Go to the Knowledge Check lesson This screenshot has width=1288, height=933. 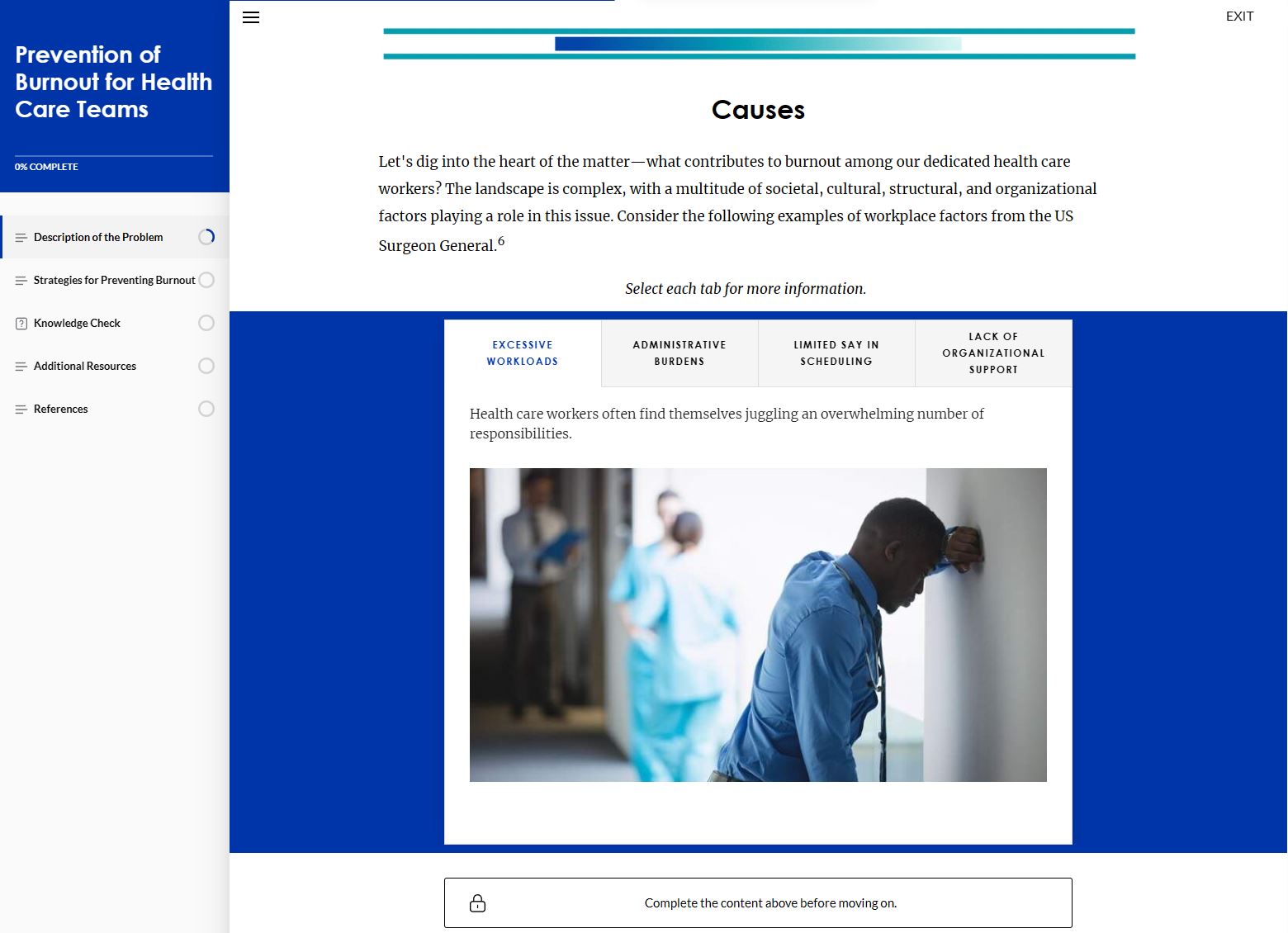[x=77, y=323]
